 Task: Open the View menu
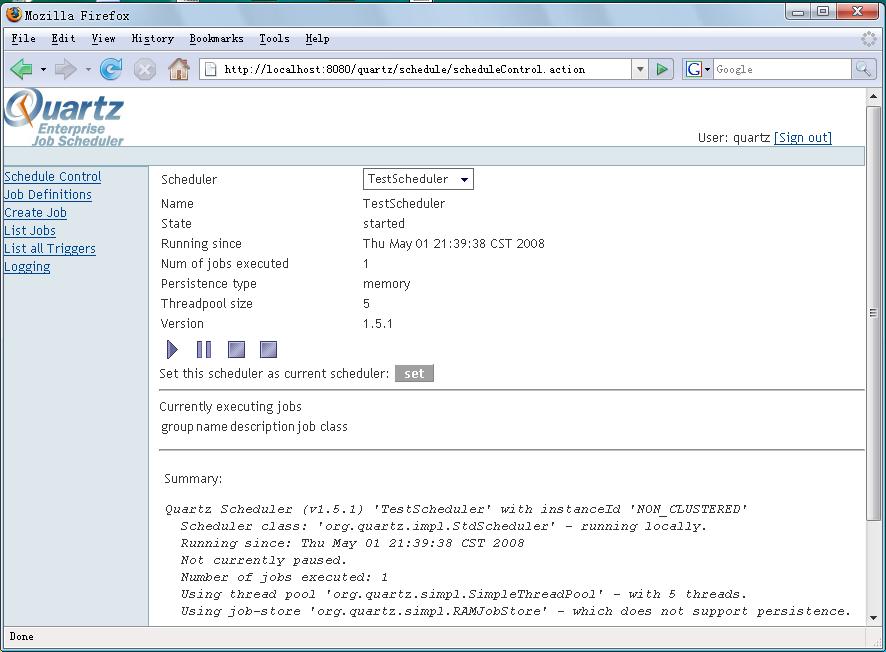pos(103,38)
